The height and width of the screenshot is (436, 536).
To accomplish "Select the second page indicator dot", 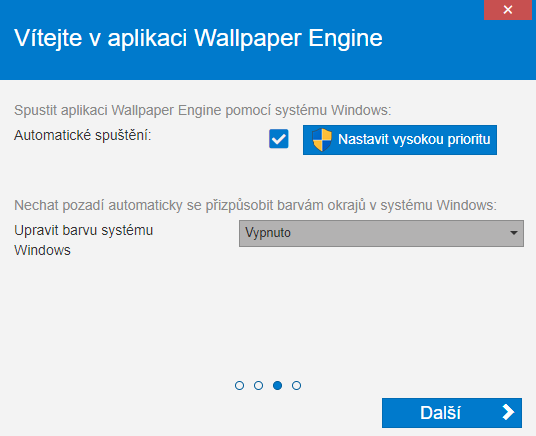I will coord(258,385).
